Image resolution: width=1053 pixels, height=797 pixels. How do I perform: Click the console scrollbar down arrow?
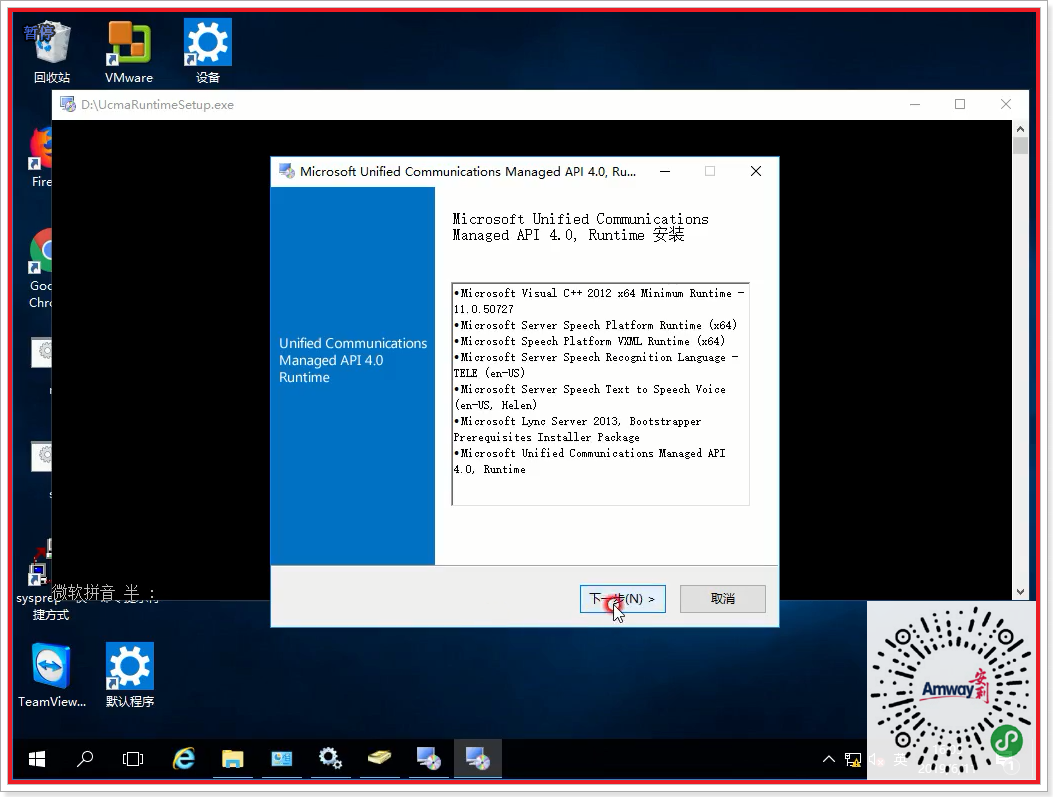[x=1020, y=592]
